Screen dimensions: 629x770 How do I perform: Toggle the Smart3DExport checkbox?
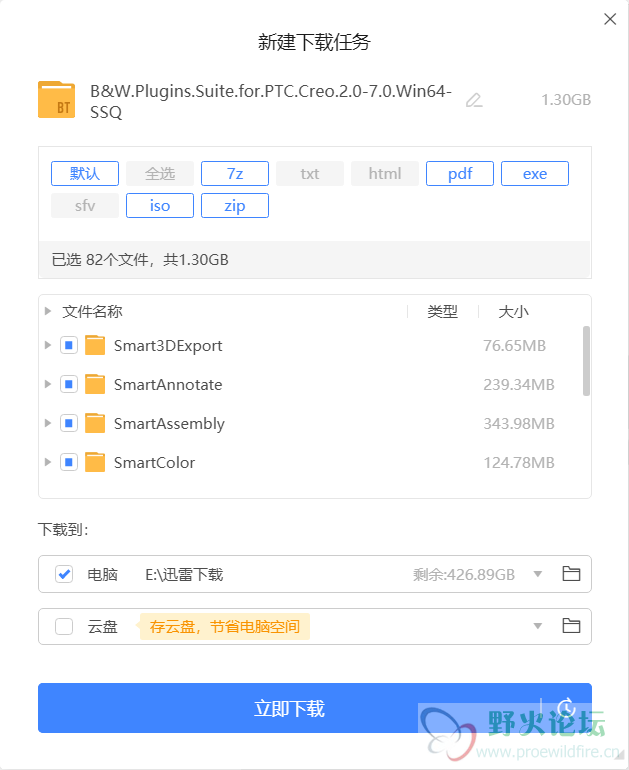click(x=69, y=345)
